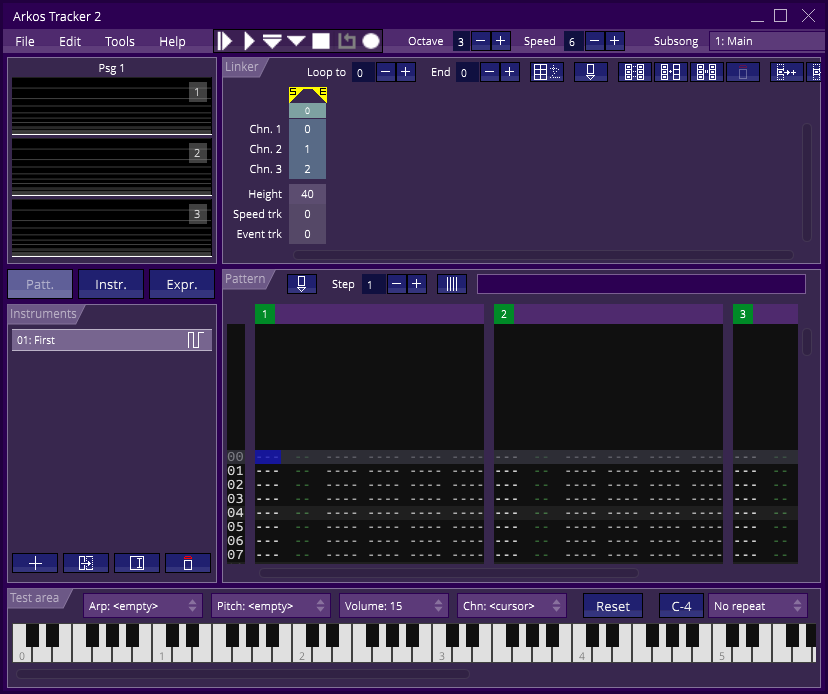This screenshot has width=828, height=694.
Task: Toggle record mode with the circle icon
Action: [371, 41]
